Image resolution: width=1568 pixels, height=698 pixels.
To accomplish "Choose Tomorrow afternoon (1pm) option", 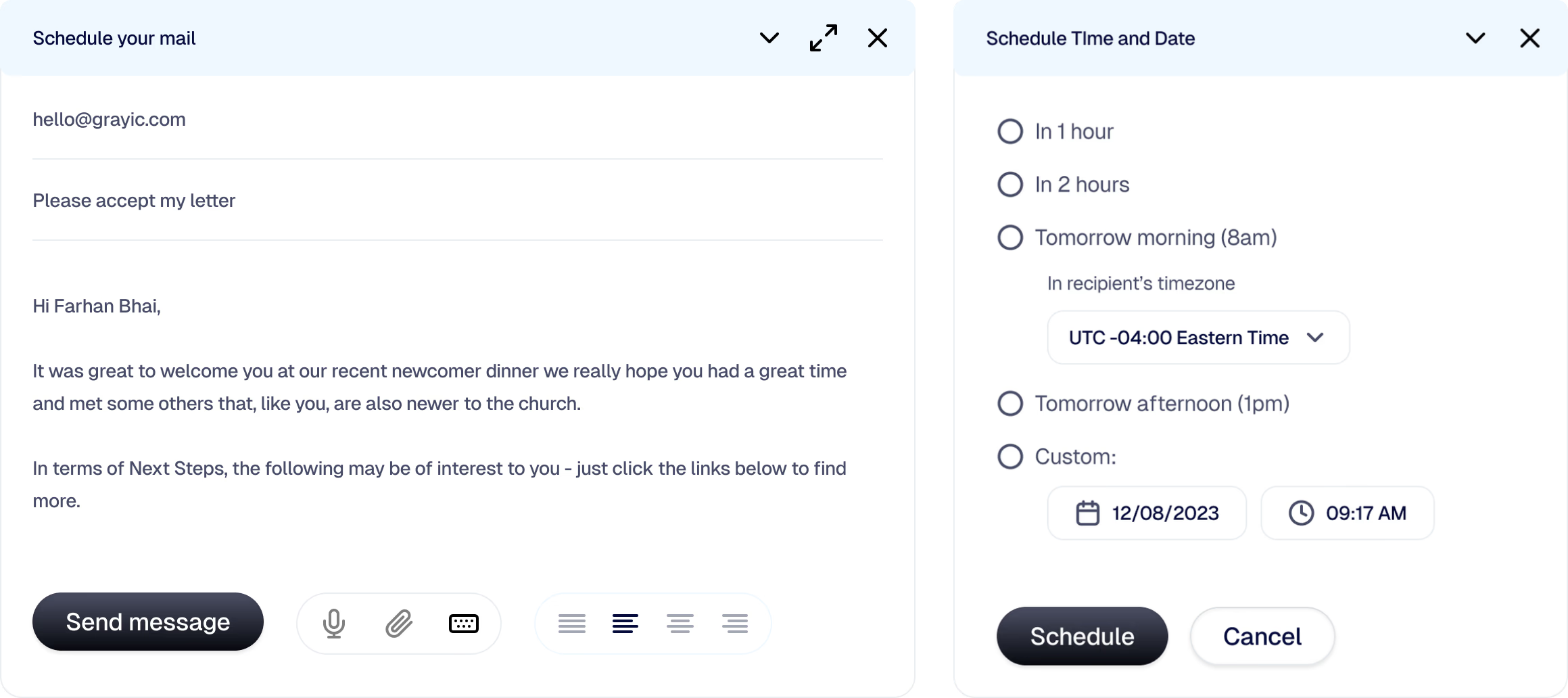I will pos(1010,403).
